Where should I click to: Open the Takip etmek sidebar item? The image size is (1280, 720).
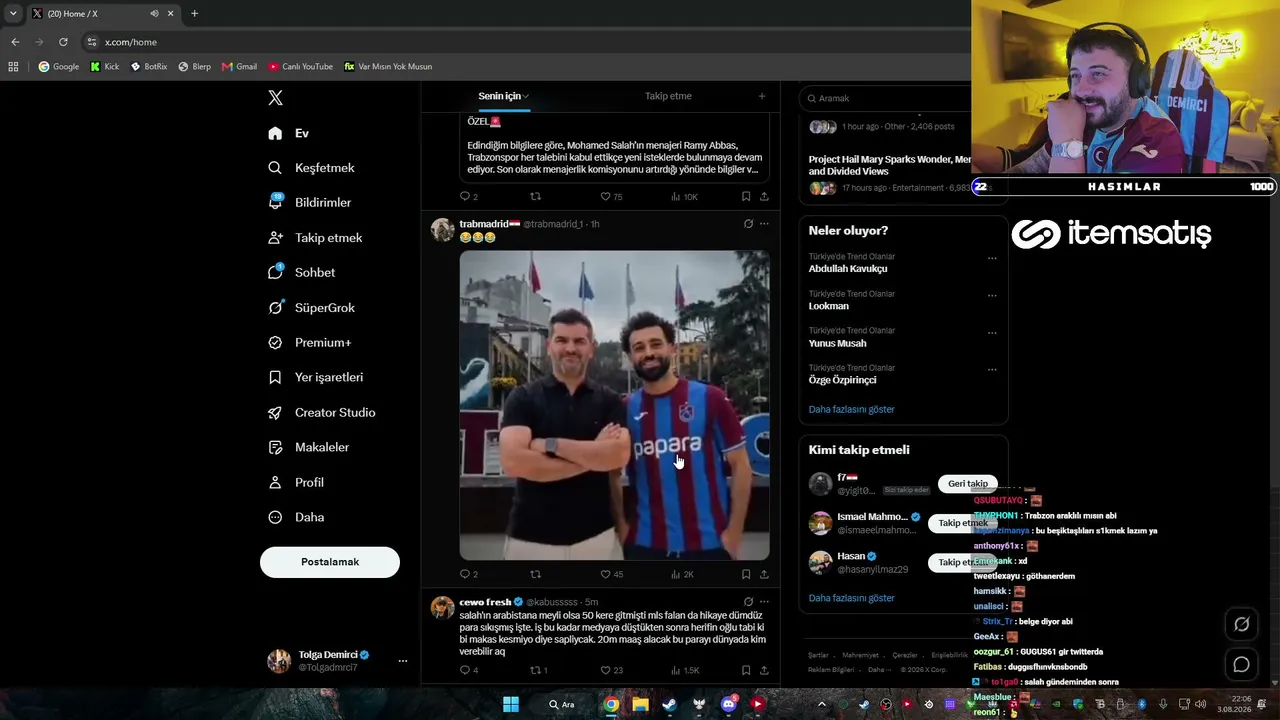click(316, 238)
